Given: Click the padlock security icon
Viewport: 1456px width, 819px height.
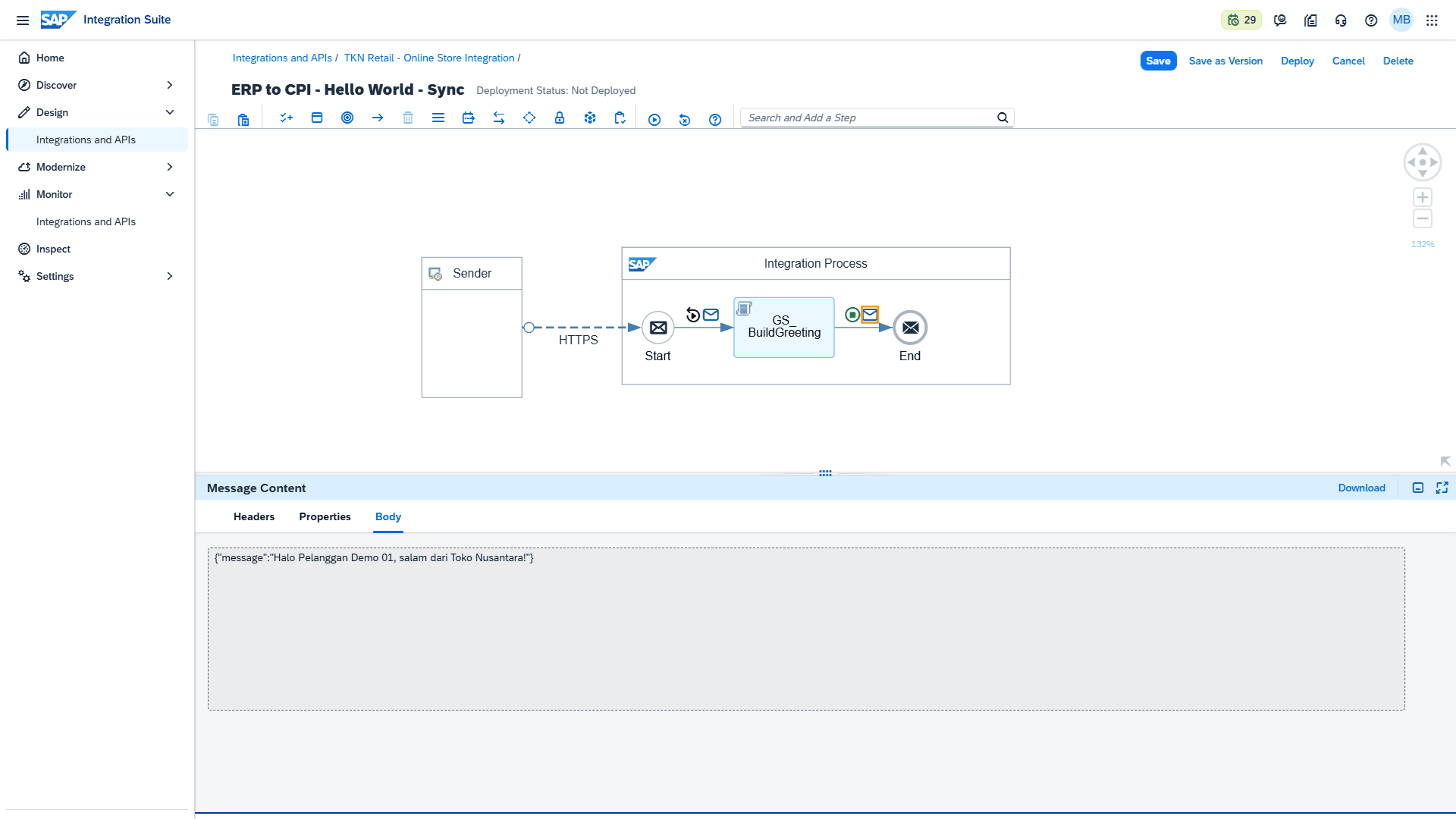Looking at the screenshot, I should pos(560,118).
